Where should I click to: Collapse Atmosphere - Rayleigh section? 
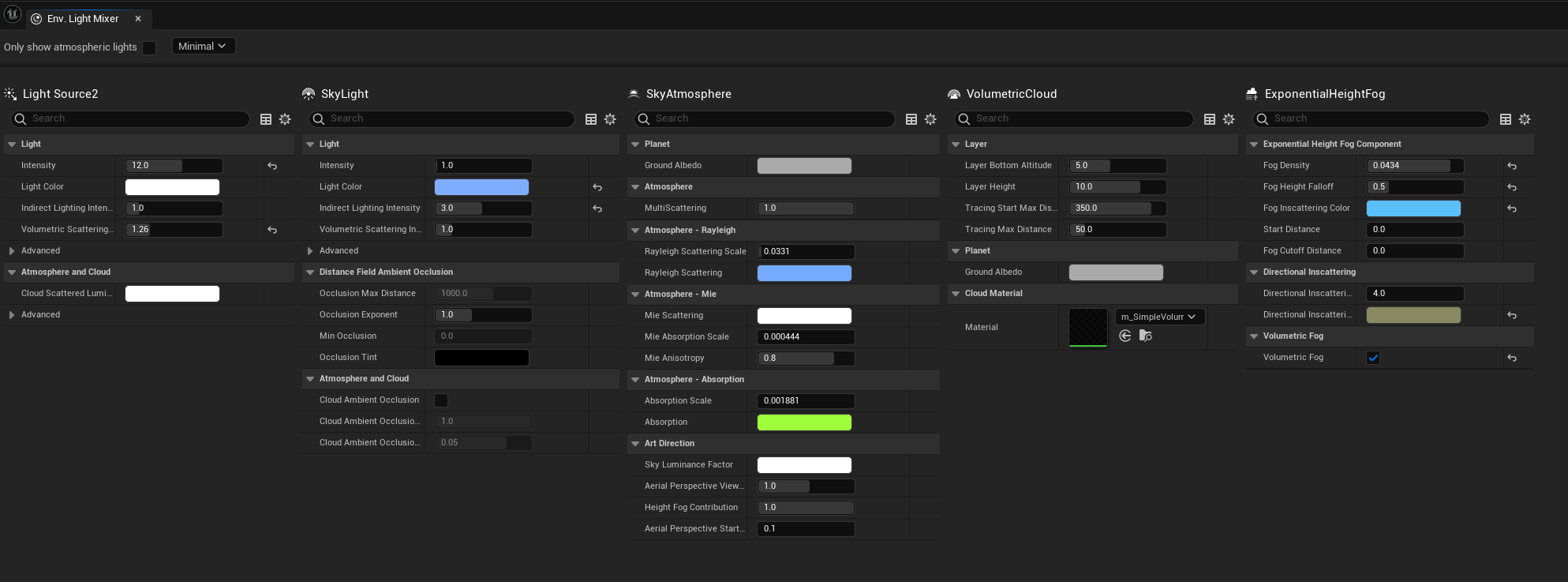635,231
